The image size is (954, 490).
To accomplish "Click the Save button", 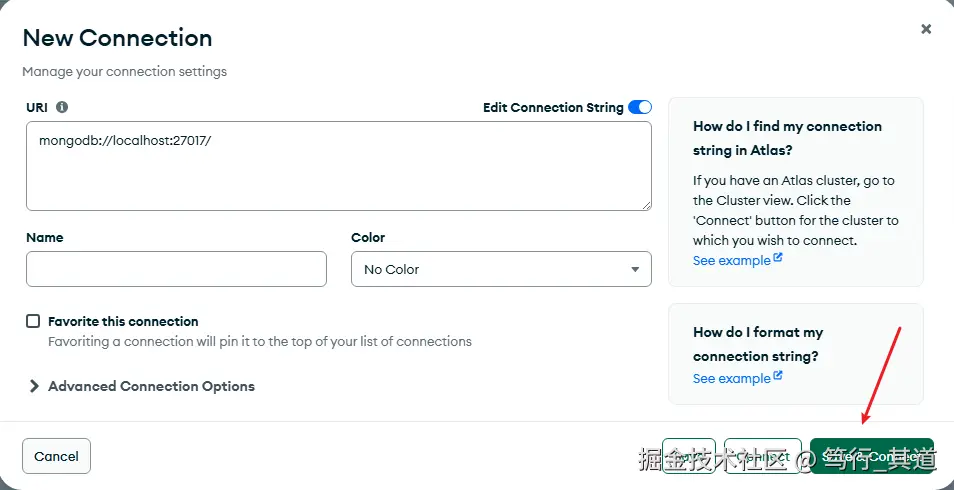I will (x=688, y=456).
